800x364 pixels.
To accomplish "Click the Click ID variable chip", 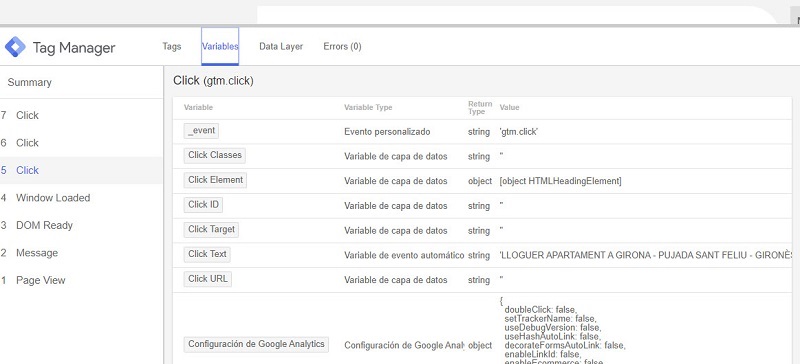I will pyautogui.click(x=203, y=205).
